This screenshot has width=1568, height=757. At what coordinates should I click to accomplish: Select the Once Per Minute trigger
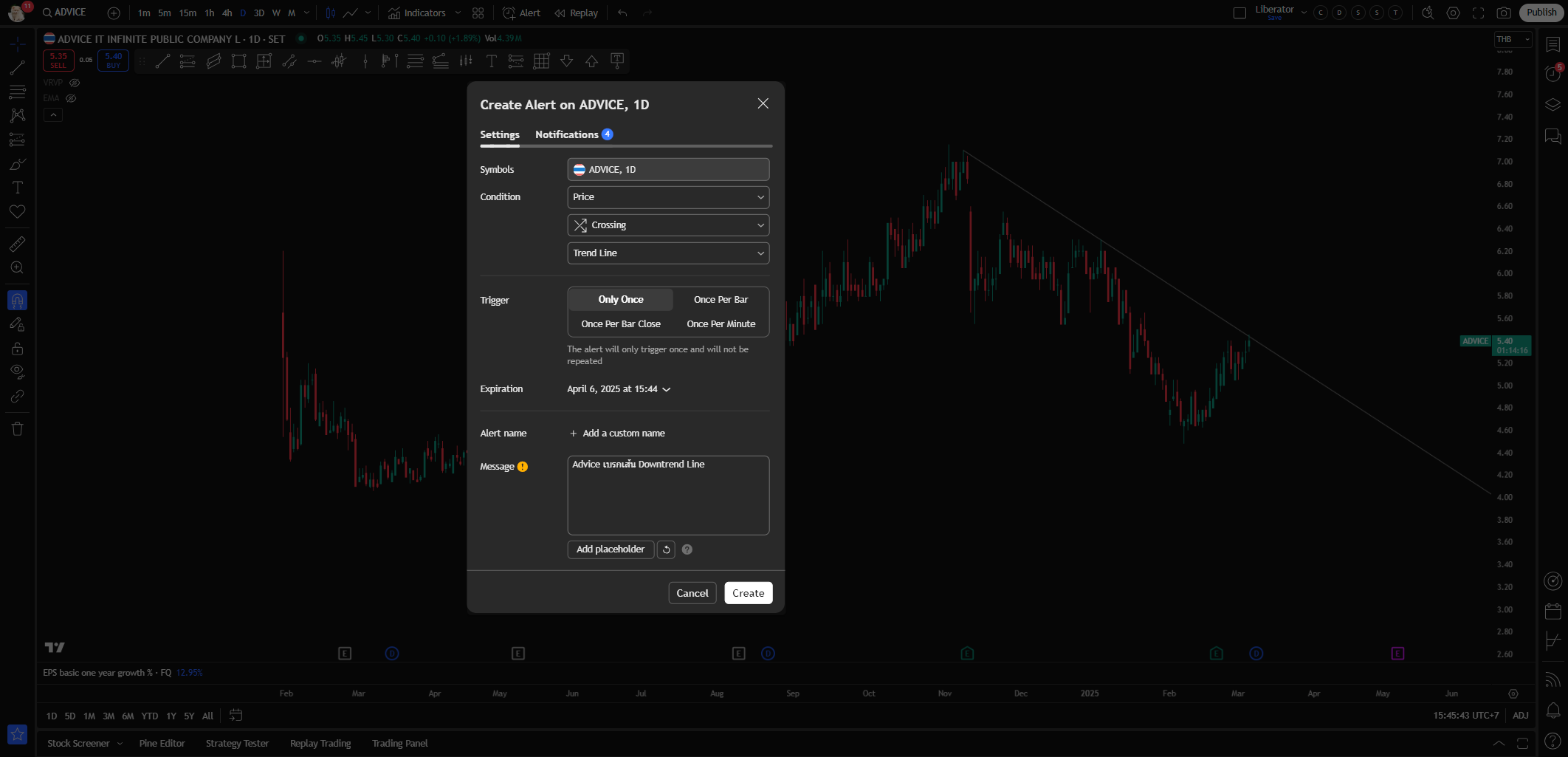point(721,323)
